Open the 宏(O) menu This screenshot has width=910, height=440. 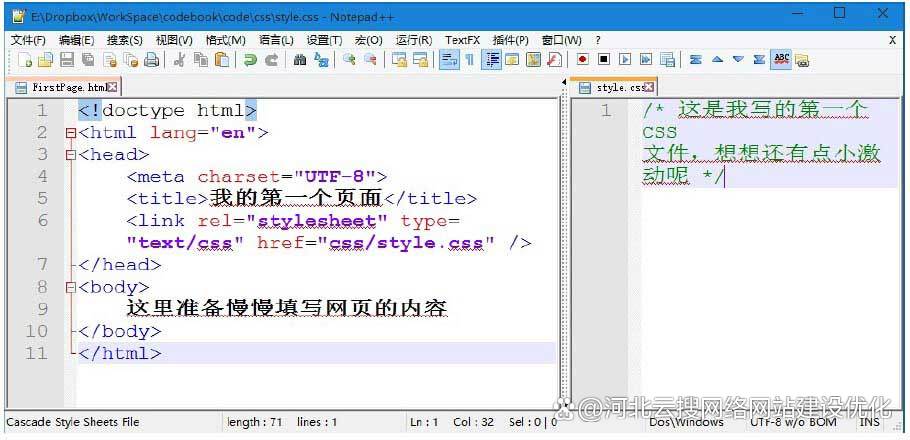coord(369,40)
